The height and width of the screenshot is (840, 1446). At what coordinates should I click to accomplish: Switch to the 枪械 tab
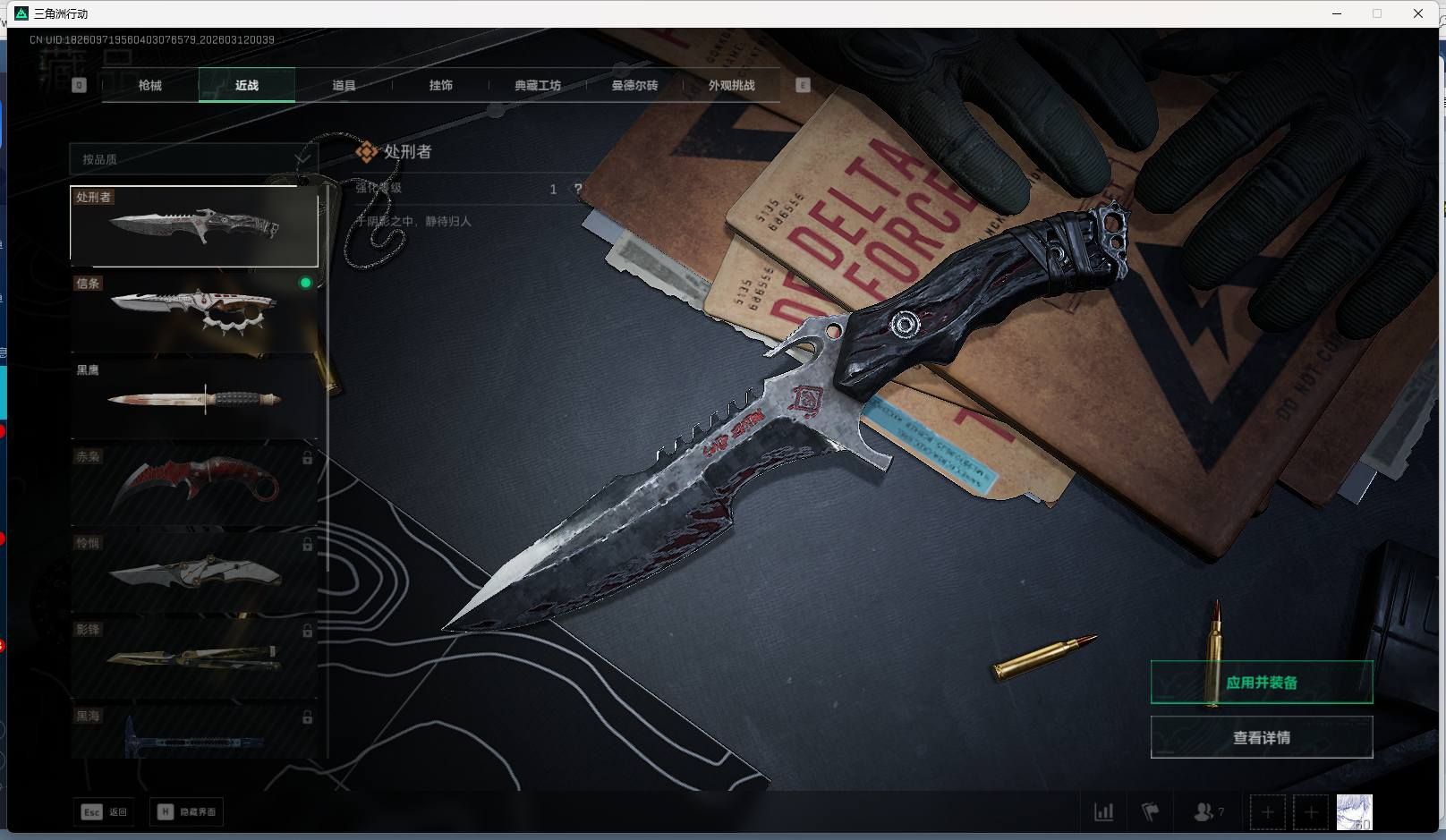150,85
